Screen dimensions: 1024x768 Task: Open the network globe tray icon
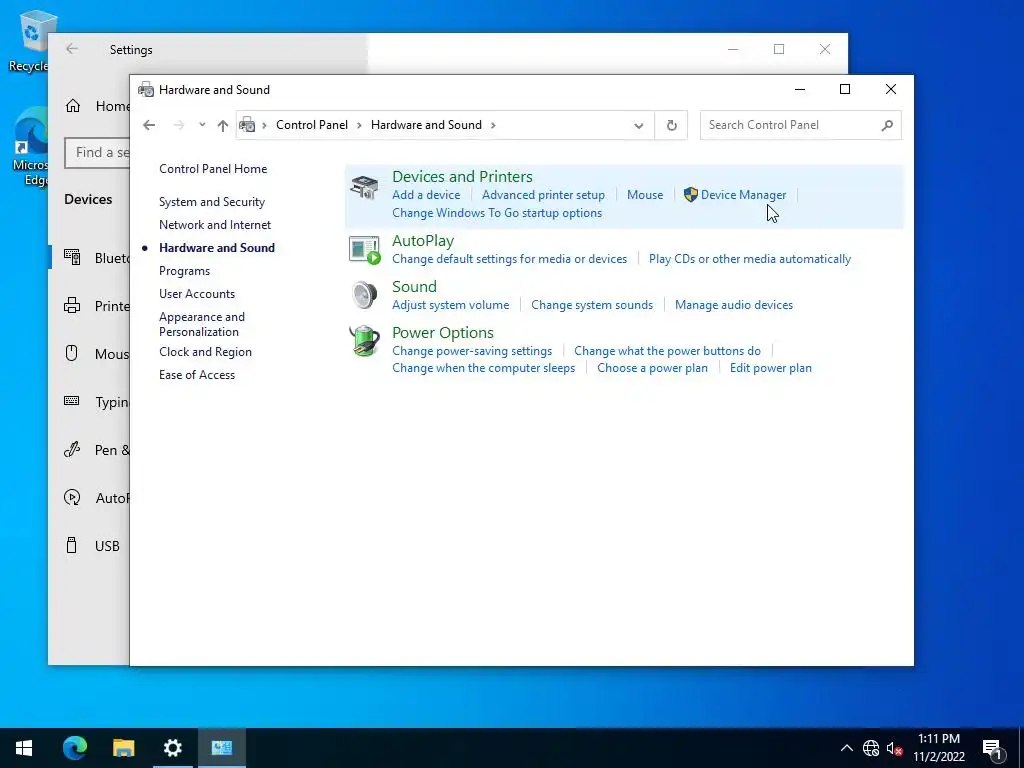click(x=871, y=748)
